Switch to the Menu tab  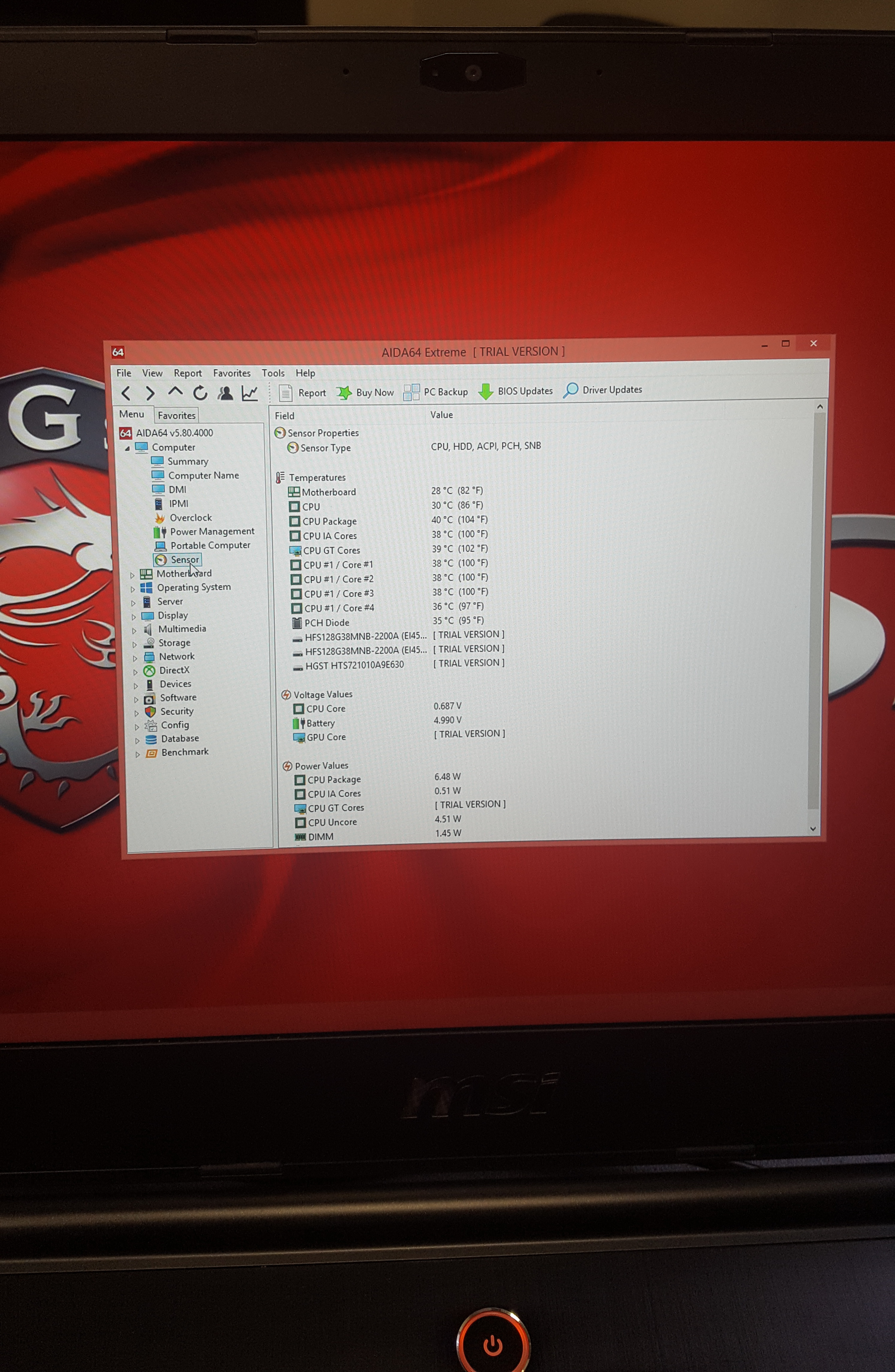(131, 414)
